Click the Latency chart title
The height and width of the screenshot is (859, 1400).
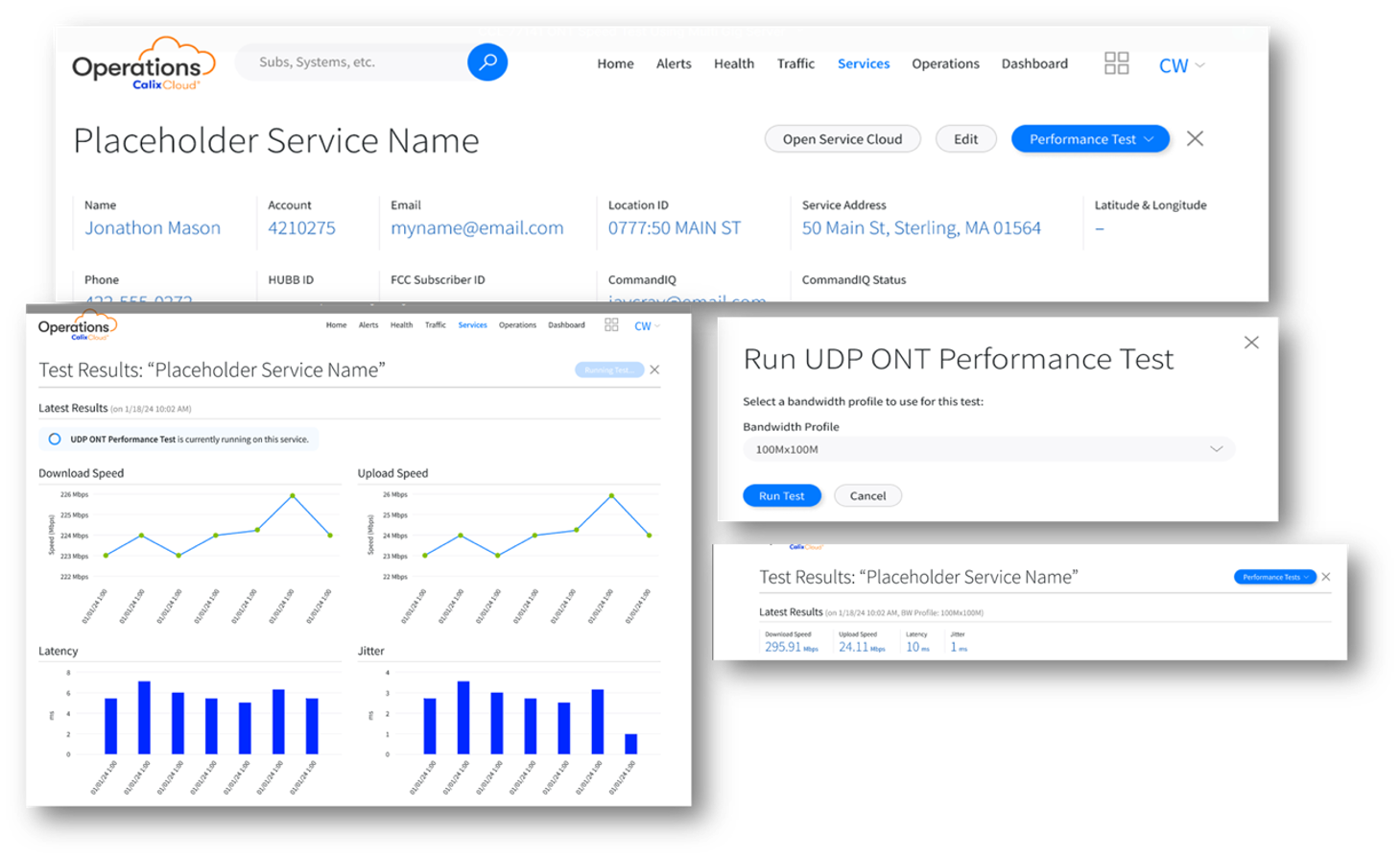pos(58,651)
